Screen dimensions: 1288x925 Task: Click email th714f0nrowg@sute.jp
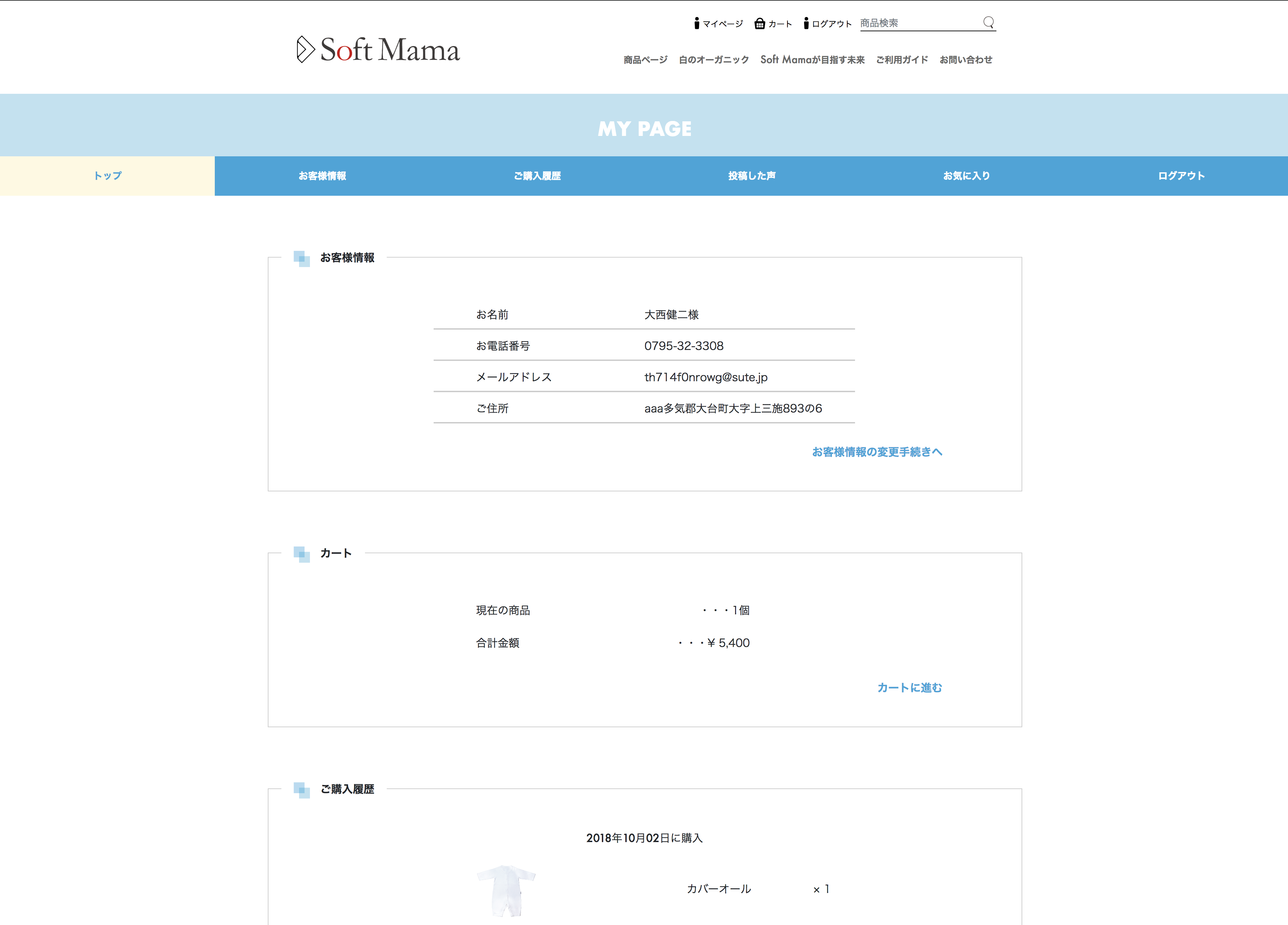click(706, 377)
